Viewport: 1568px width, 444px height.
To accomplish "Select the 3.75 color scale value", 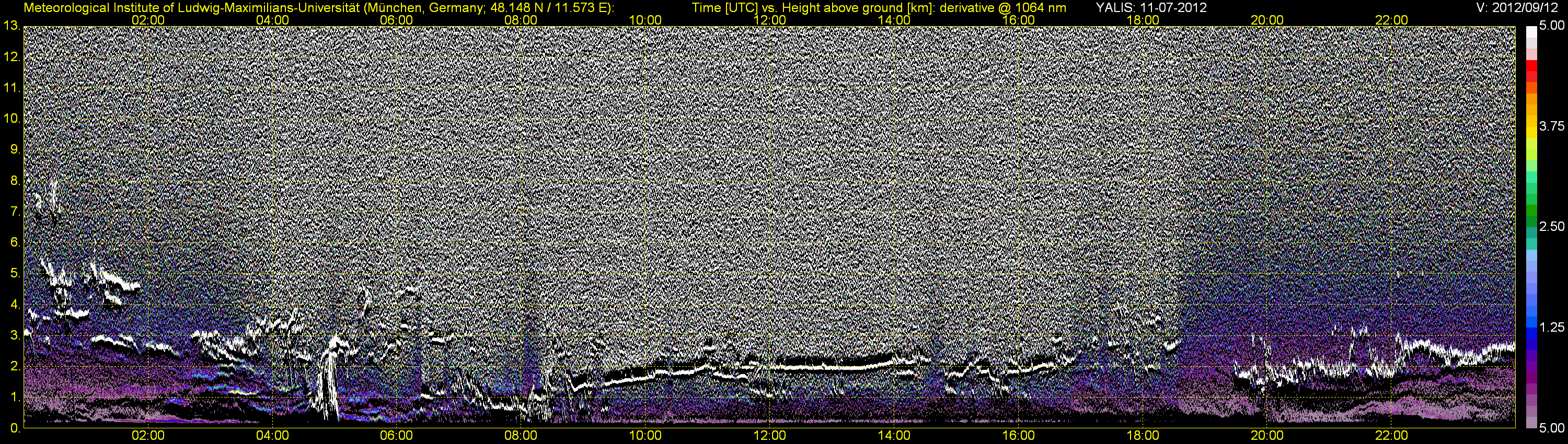I will [x=1552, y=126].
